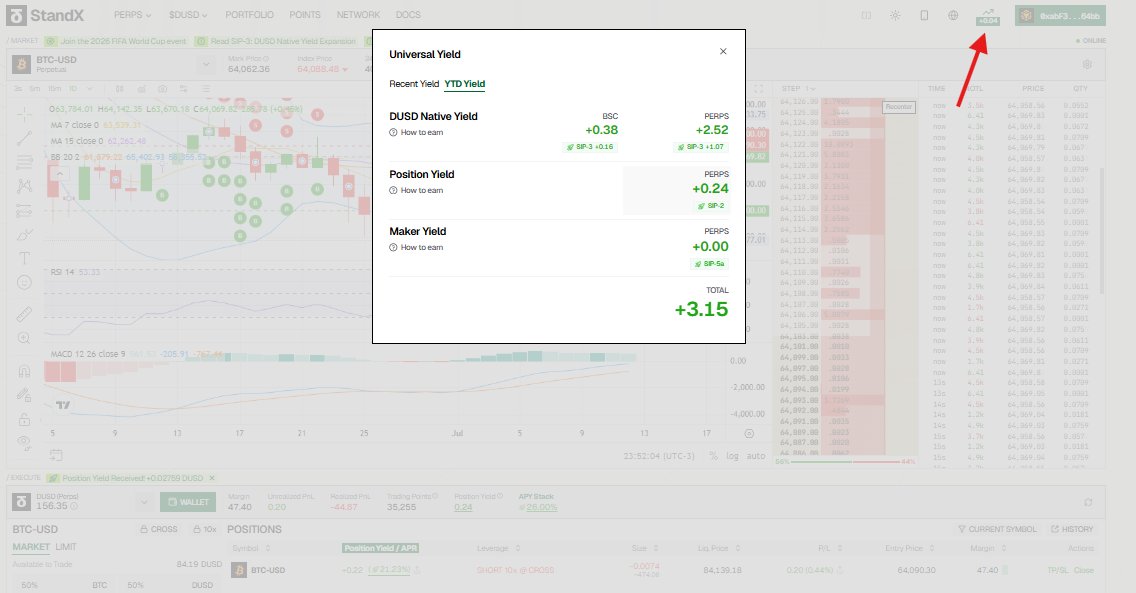Image resolution: width=1136 pixels, height=593 pixels.
Task: Select the forecast and measurement tool
Action: click(x=24, y=211)
